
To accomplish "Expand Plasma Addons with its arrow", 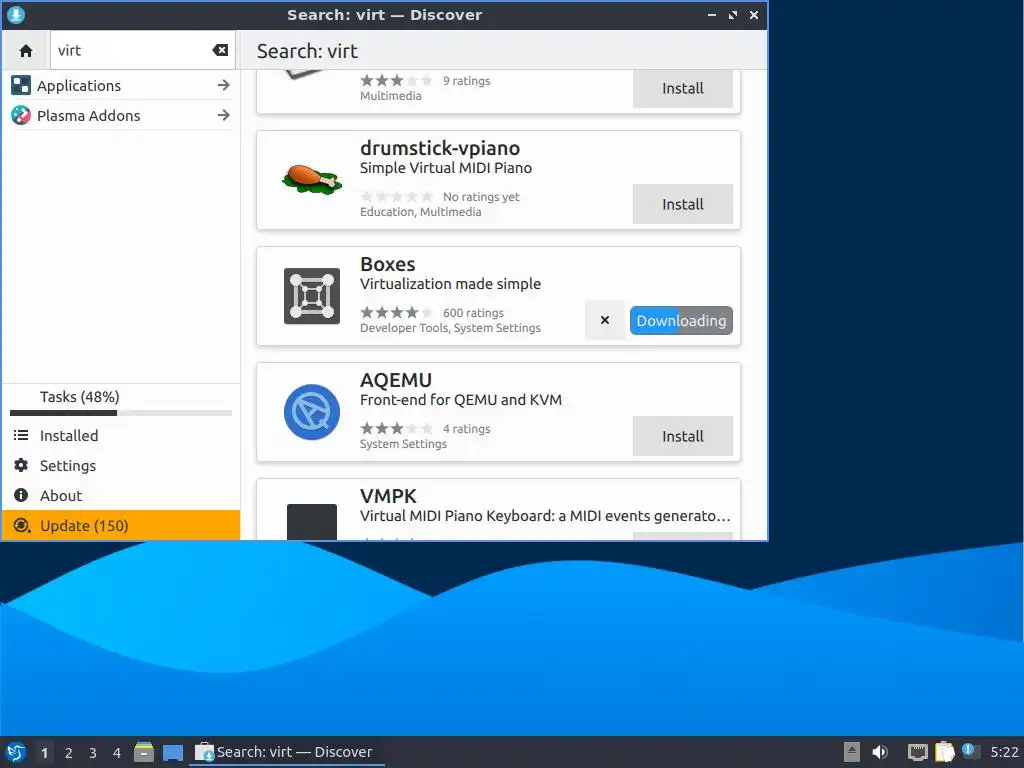I will (223, 116).
